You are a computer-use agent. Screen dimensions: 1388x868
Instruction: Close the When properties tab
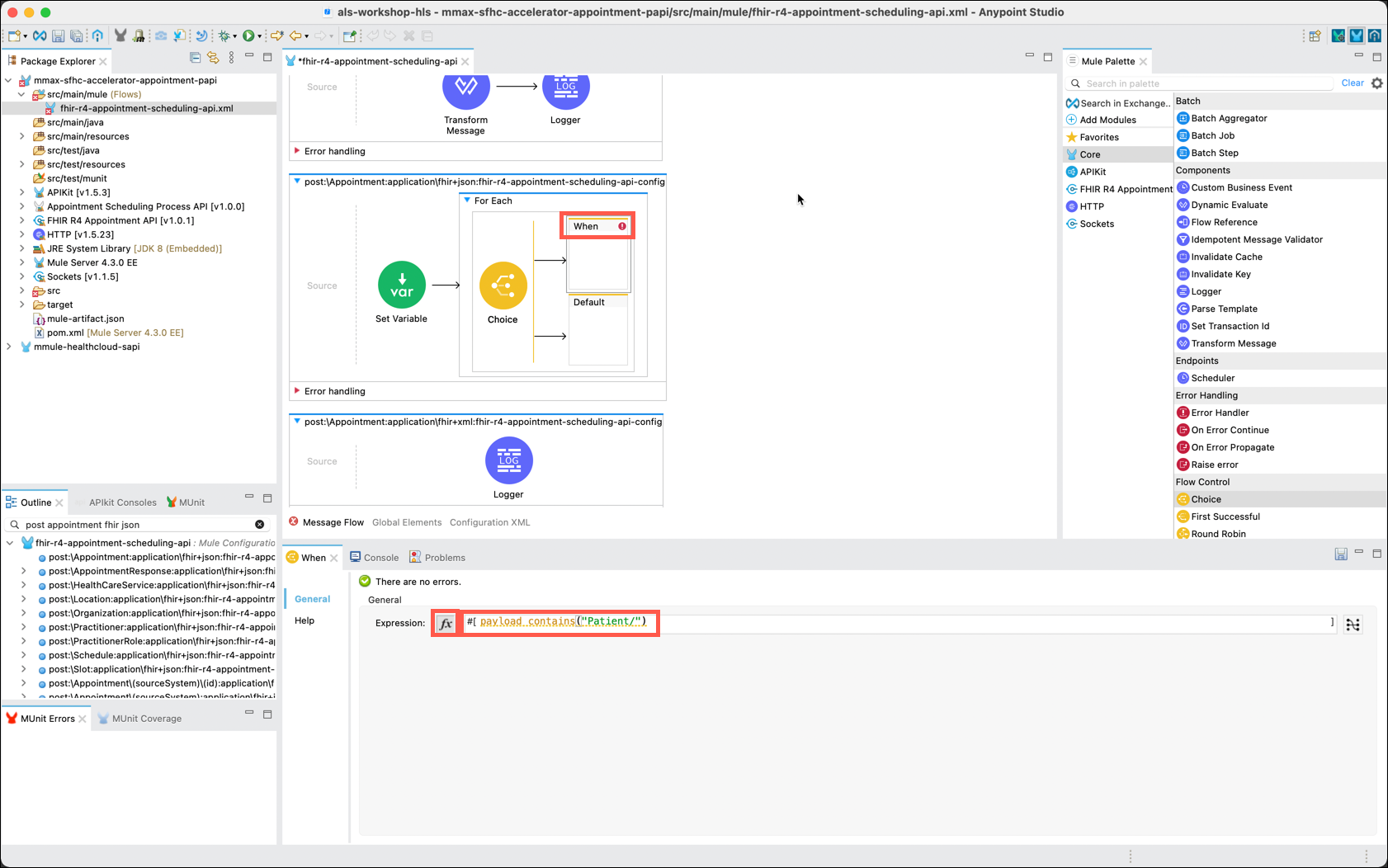334,559
